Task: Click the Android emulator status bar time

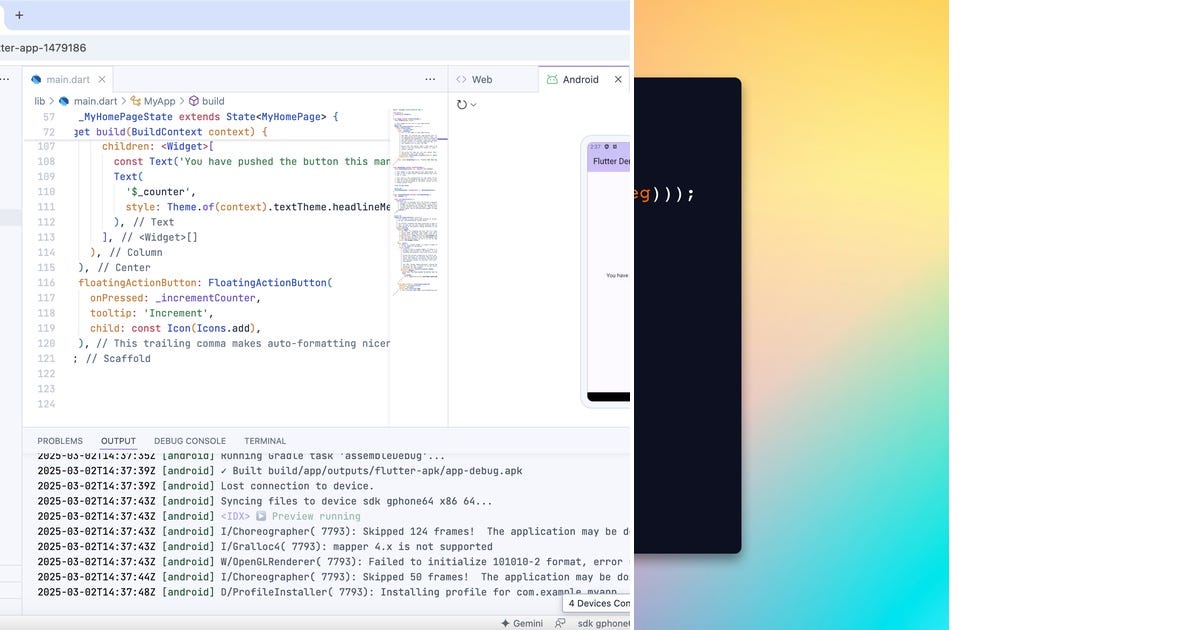Action: pyautogui.click(x=595, y=146)
